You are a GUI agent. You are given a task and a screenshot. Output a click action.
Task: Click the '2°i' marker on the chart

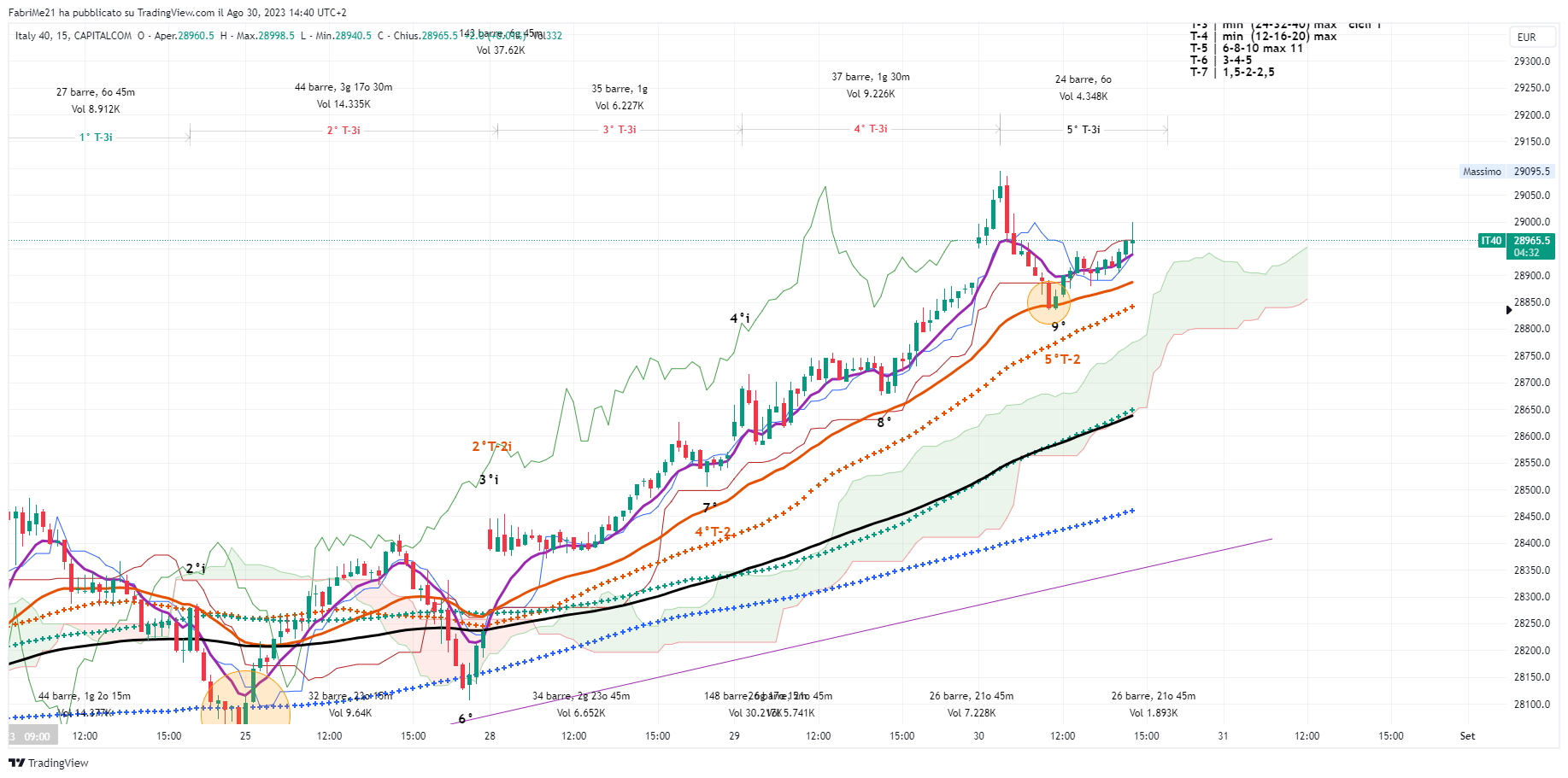pos(196,569)
